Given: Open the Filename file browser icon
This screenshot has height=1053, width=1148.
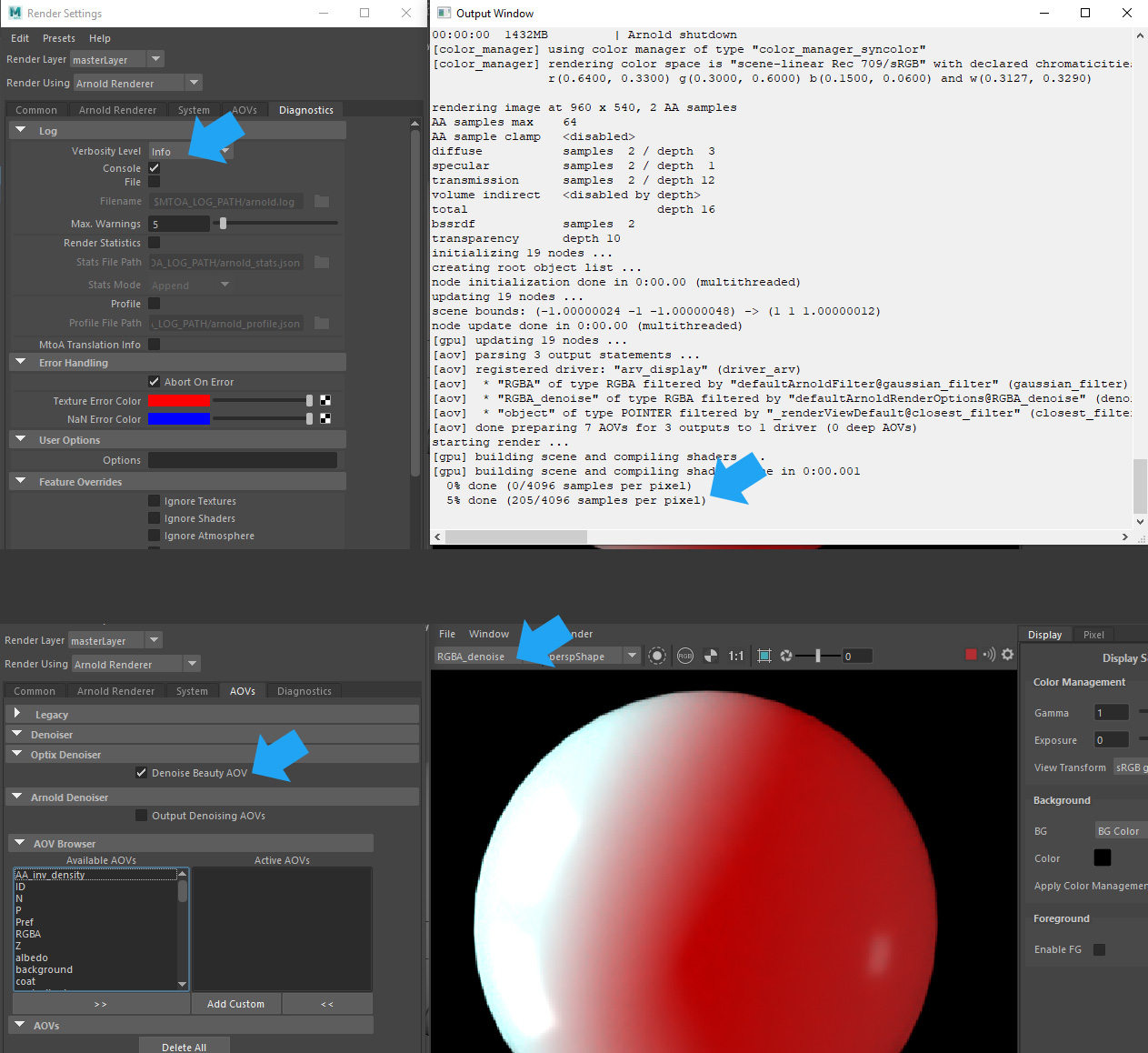Looking at the screenshot, I should [322, 201].
